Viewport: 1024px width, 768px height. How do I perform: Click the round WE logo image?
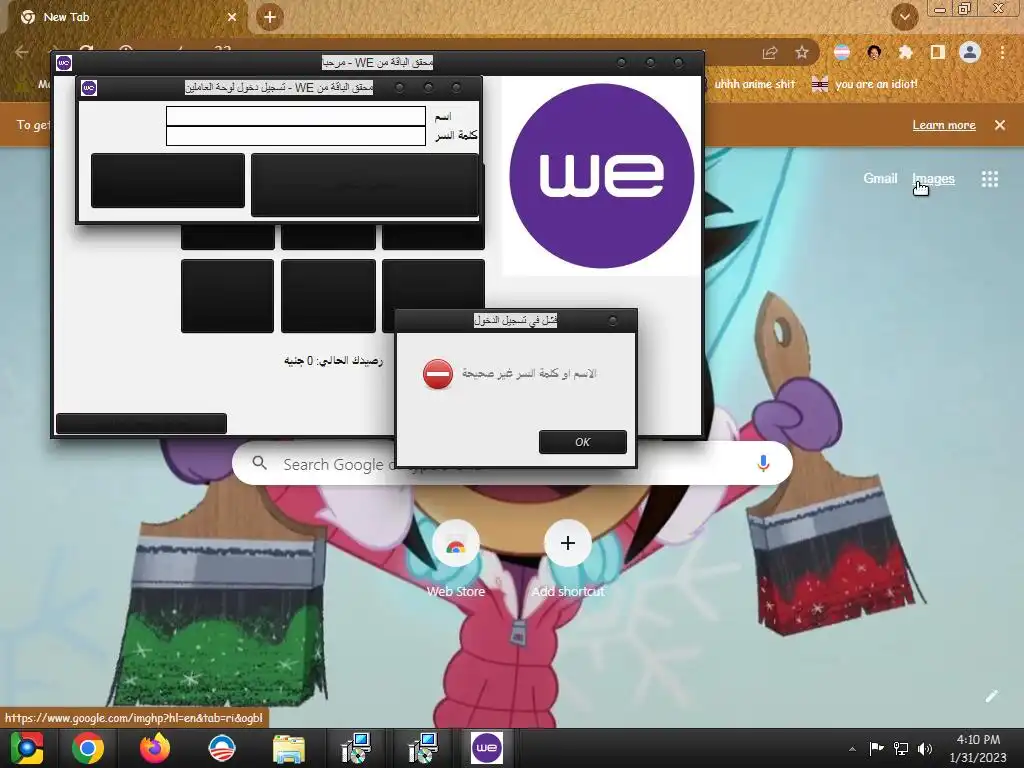coord(601,176)
